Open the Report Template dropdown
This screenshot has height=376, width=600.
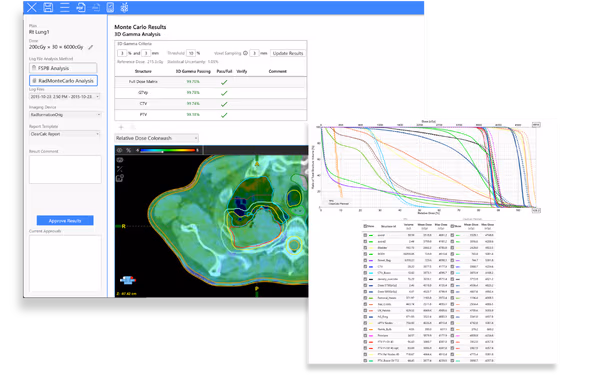[x=65, y=134]
